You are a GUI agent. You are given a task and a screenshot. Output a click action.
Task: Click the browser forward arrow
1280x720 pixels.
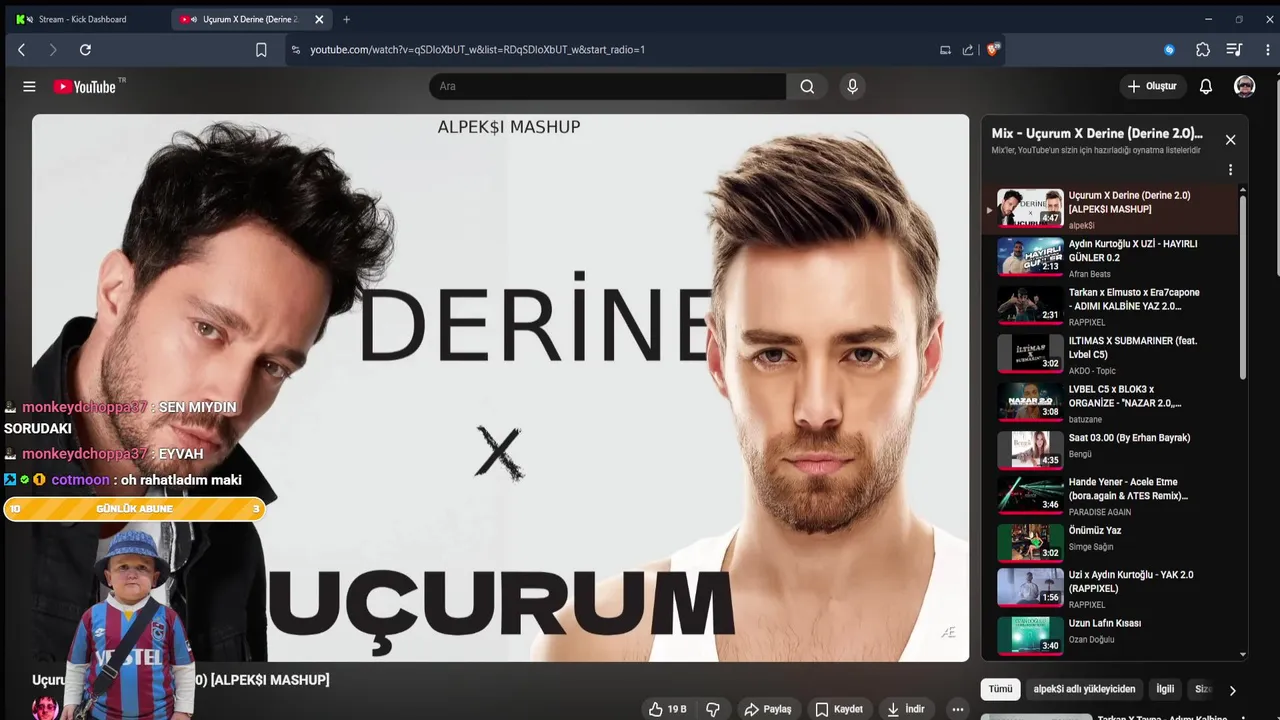click(53, 49)
